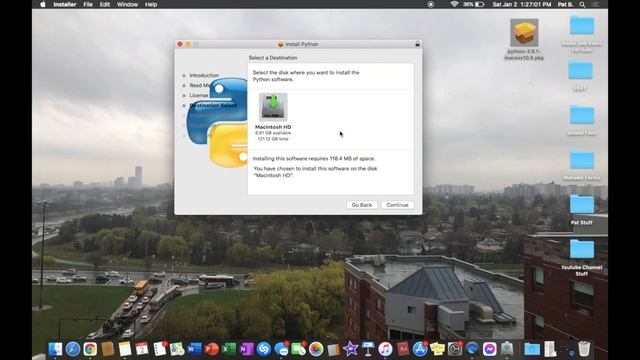The height and width of the screenshot is (360, 640).
Task: Open Stickies from the Dock
Action: coord(437,349)
